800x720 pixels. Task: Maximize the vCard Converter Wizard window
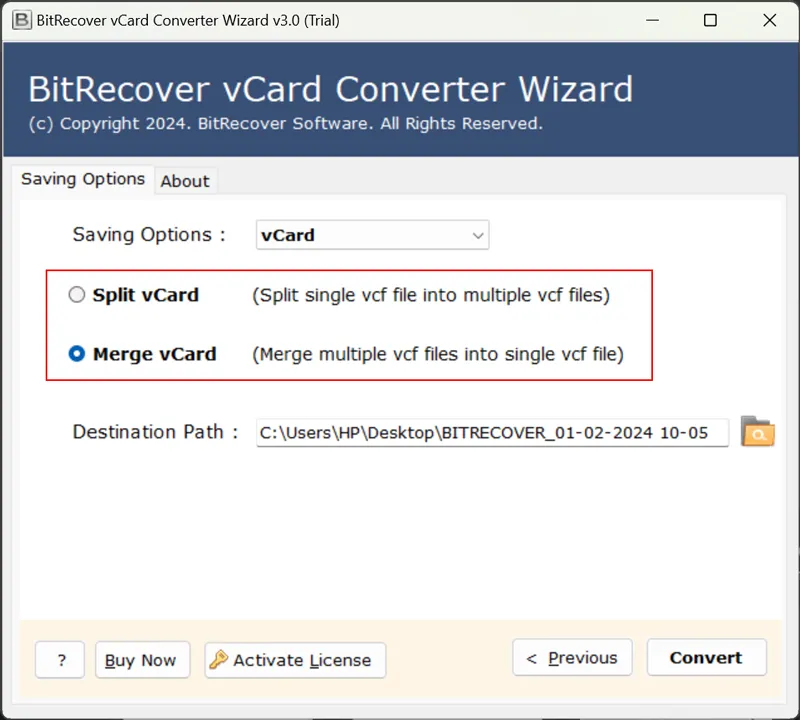[x=710, y=20]
